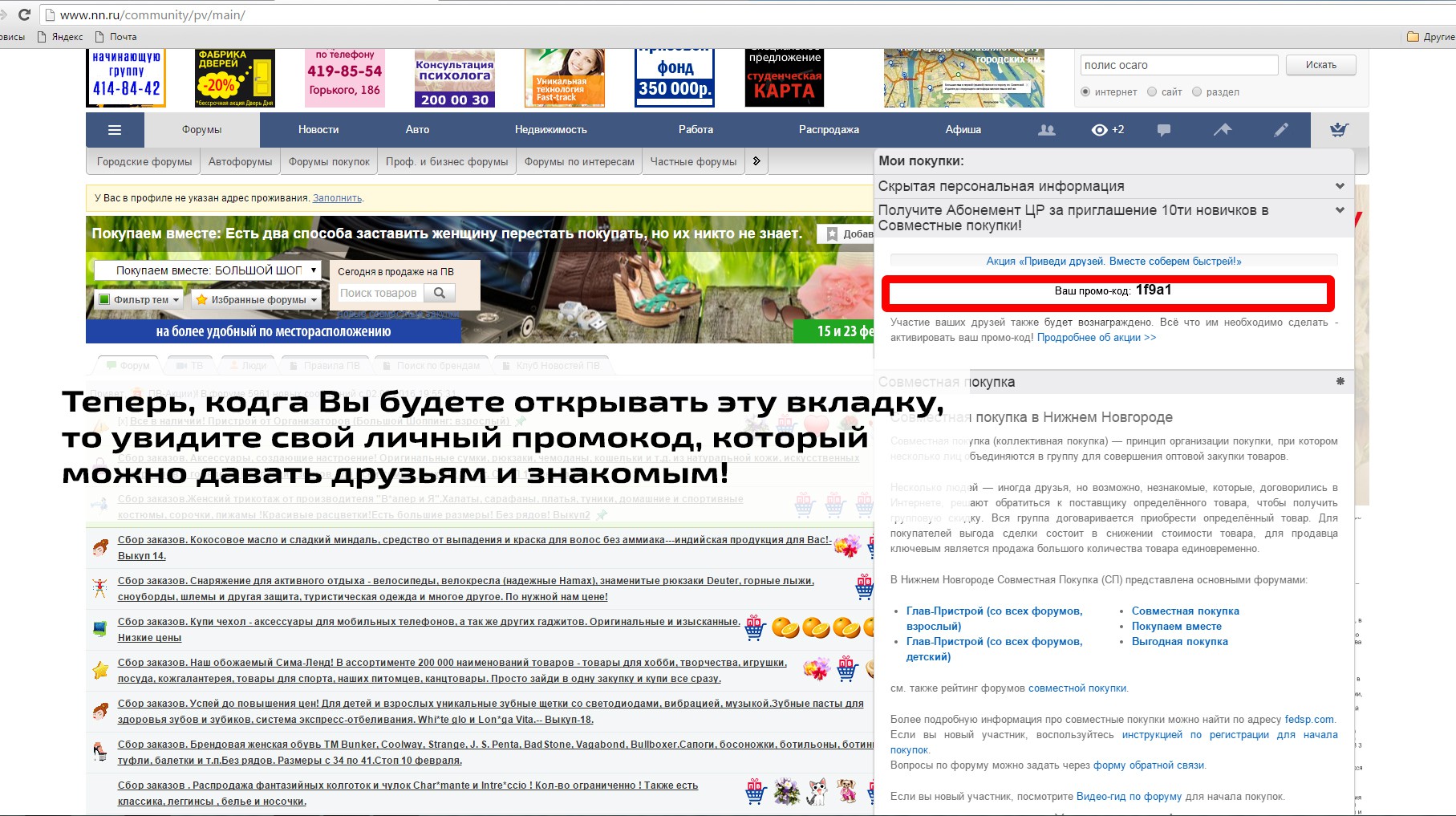The width and height of the screenshot is (1456, 816).
Task: Select the сайт search radio button
Action: point(1152,92)
